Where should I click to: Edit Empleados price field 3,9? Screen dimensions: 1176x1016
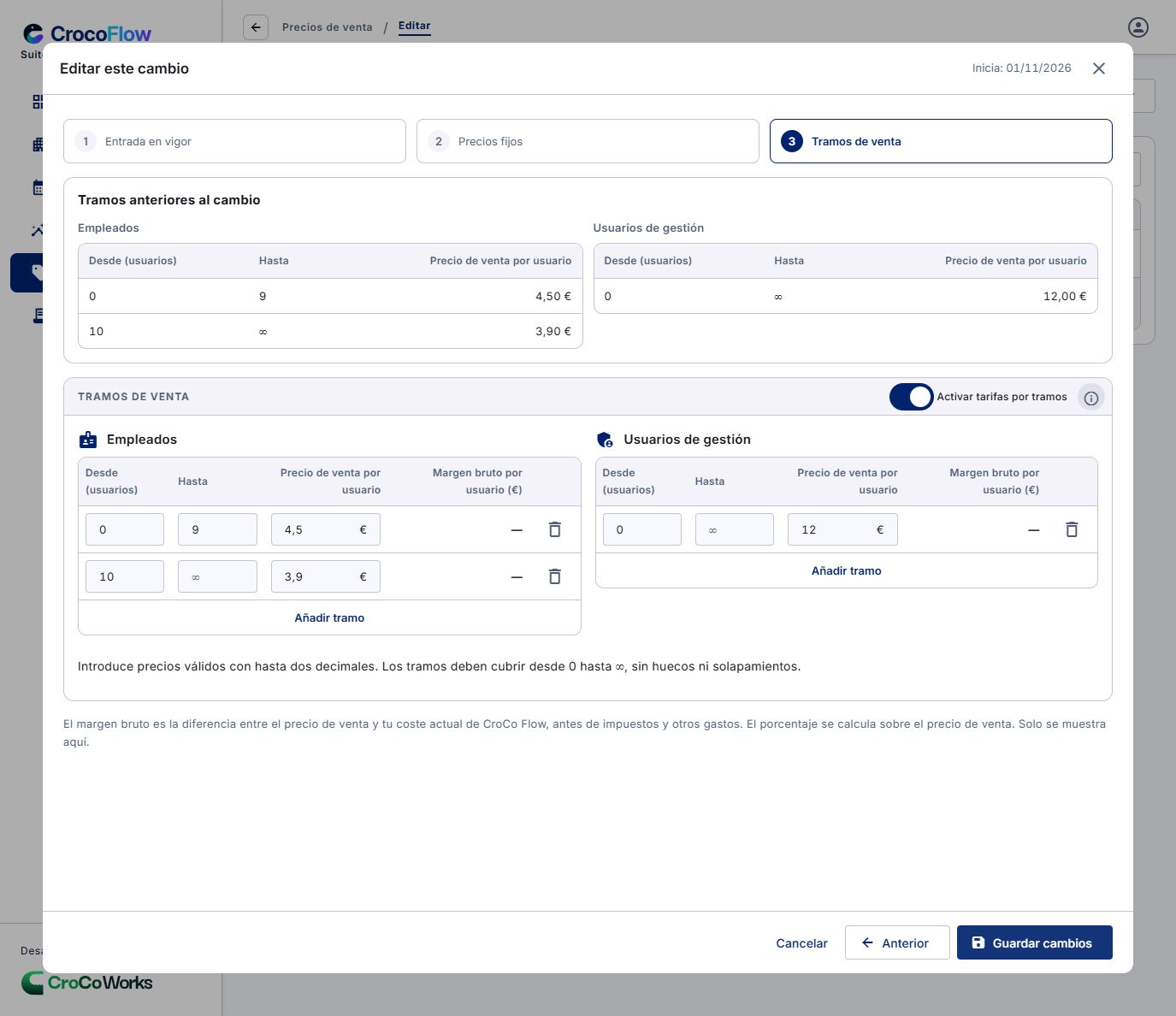[x=326, y=576]
